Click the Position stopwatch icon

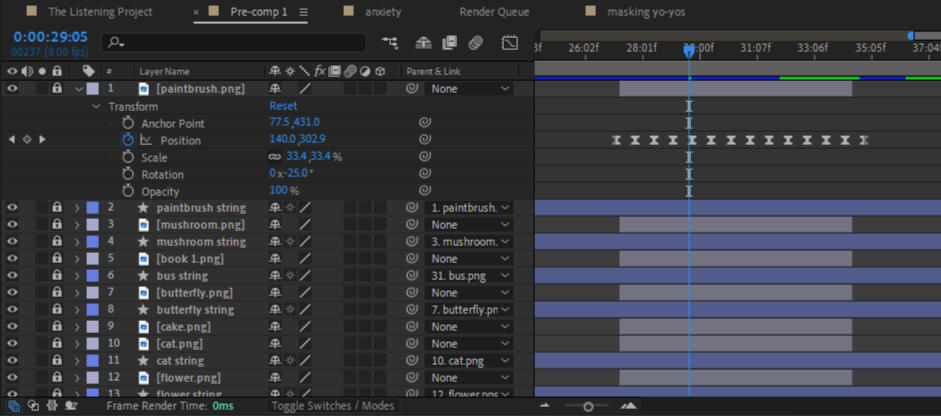(x=128, y=140)
